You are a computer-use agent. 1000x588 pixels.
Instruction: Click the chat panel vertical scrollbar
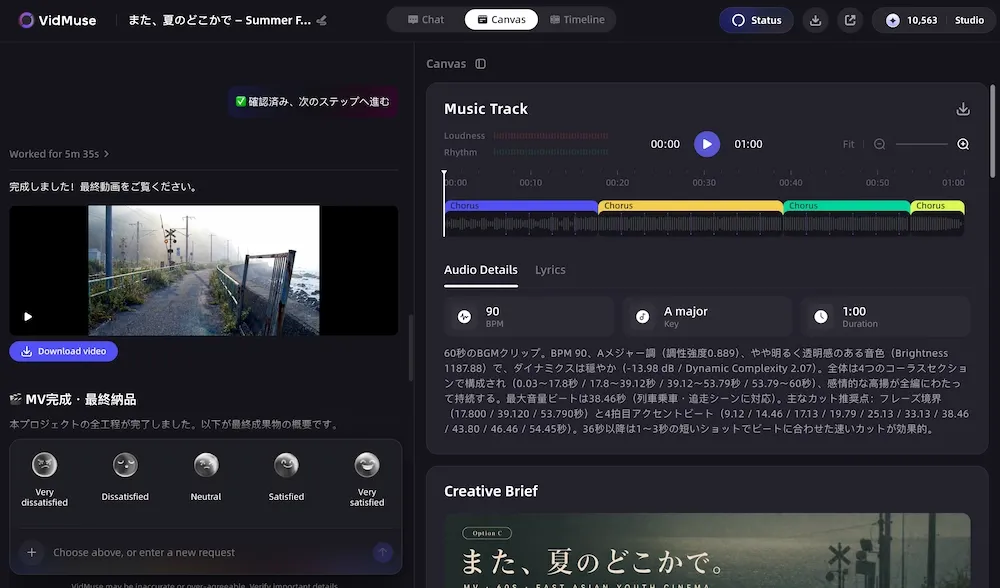click(411, 348)
